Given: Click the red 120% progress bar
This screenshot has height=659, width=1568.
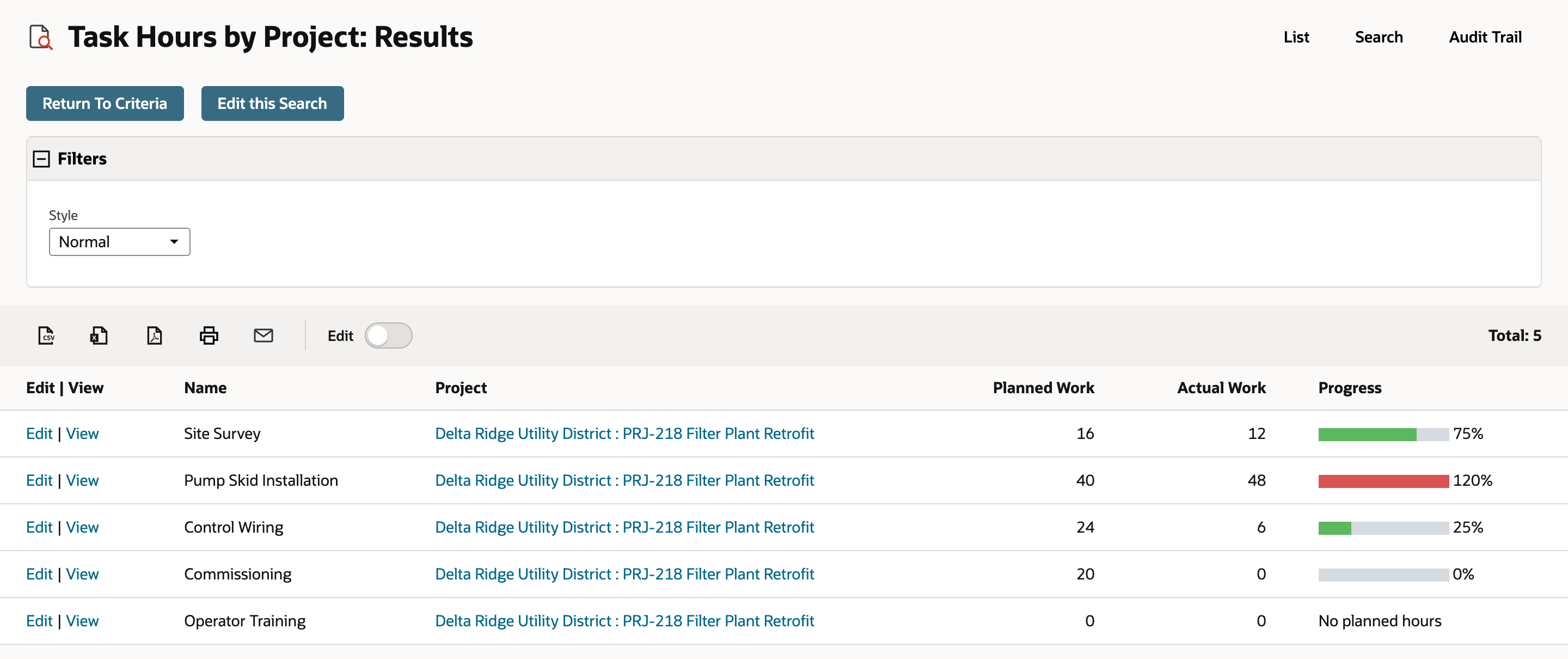Looking at the screenshot, I should 1383,481.
